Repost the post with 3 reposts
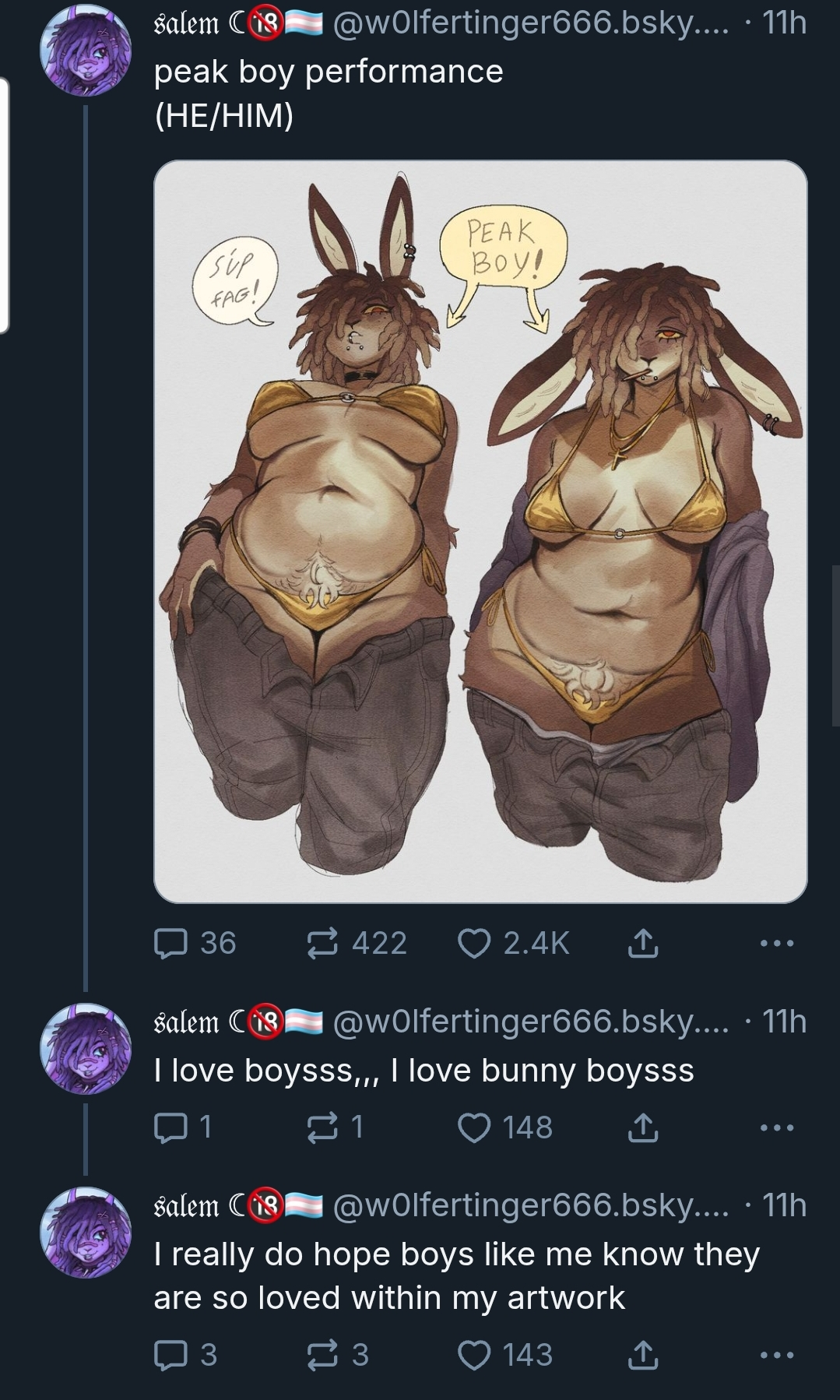 336,1355
